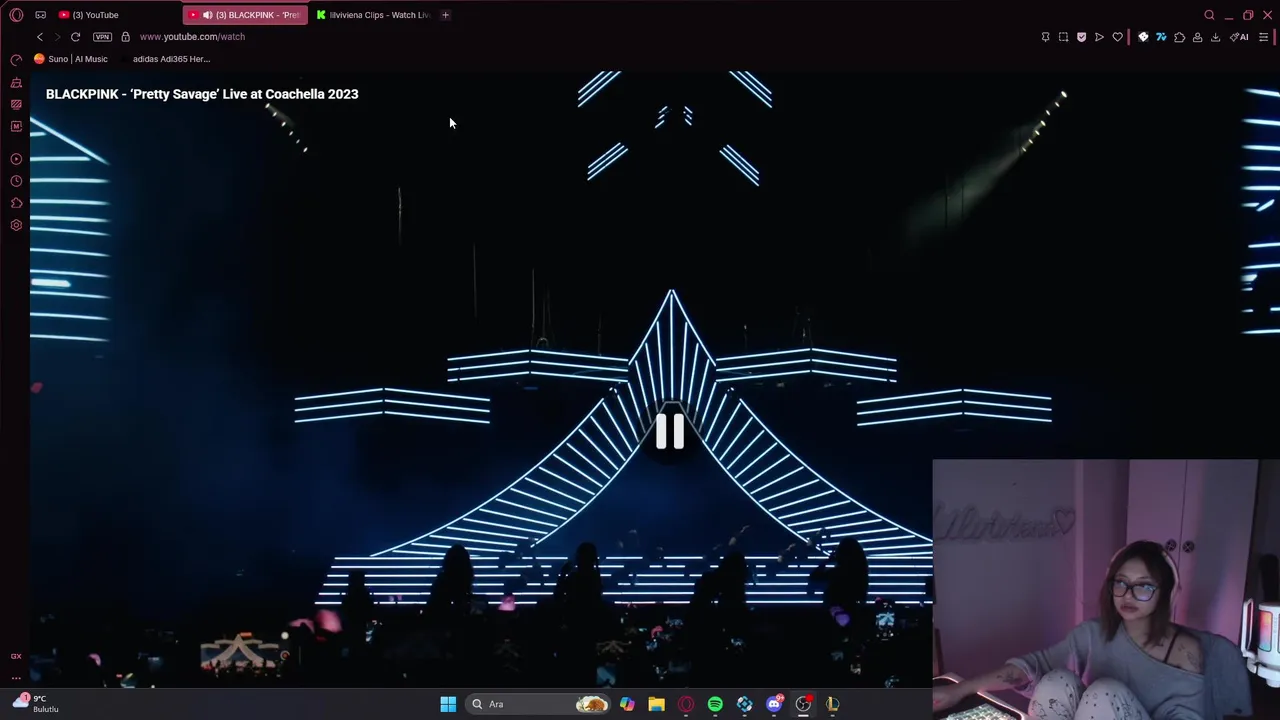Open the Windows Start menu
The image size is (1280, 720).
[448, 704]
